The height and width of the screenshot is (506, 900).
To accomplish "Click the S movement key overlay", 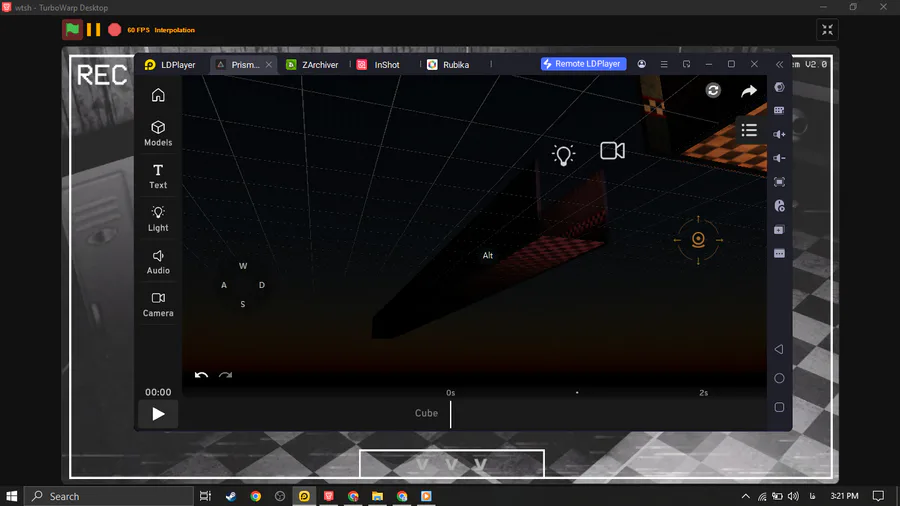I will click(243, 304).
